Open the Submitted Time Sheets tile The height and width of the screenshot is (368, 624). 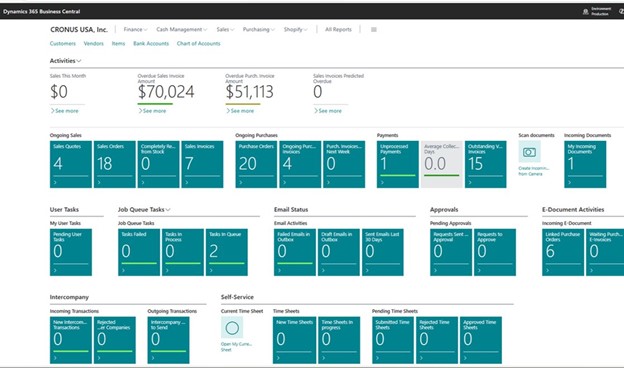pos(393,340)
